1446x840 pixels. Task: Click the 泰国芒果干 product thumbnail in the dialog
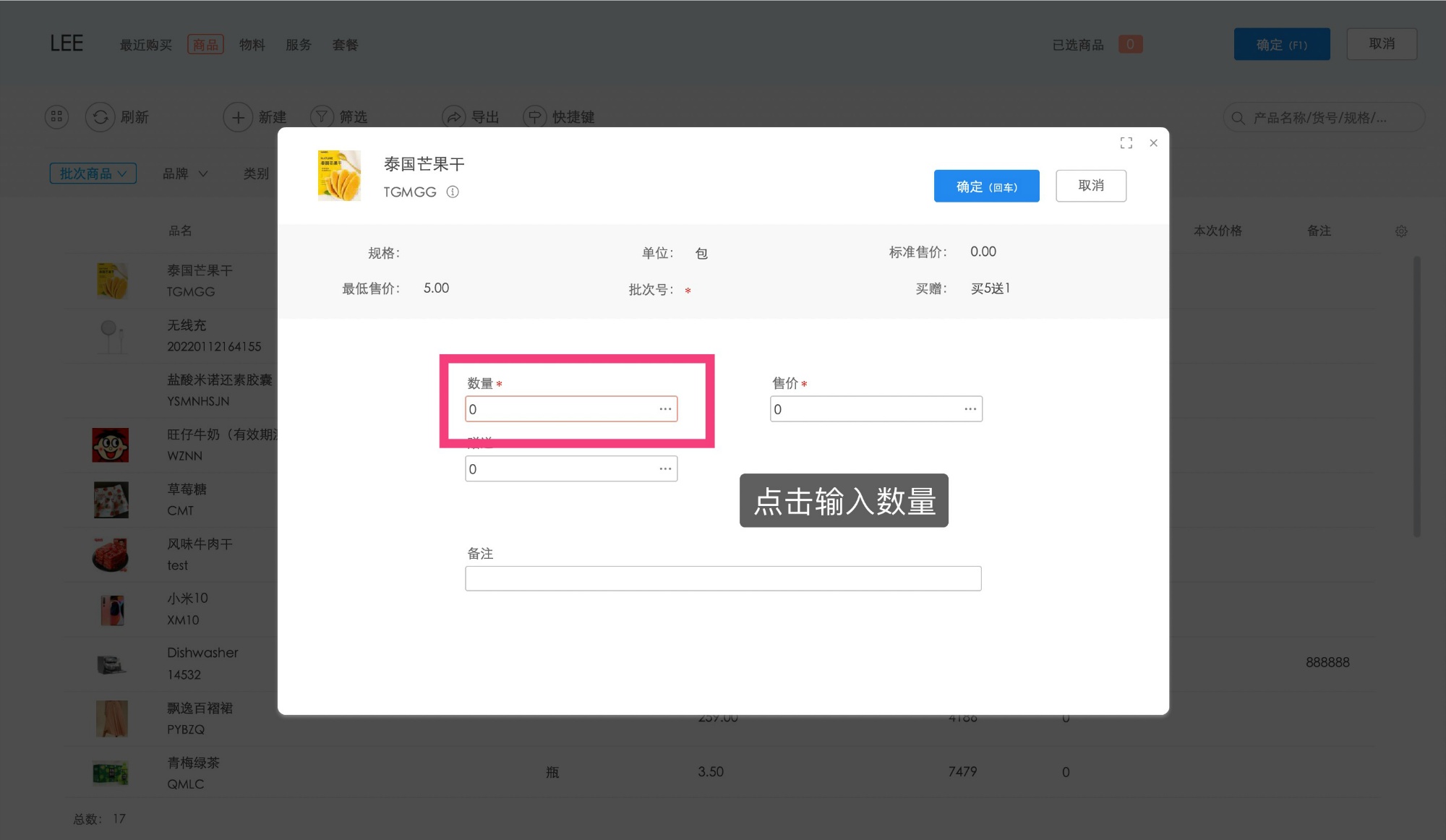[338, 174]
